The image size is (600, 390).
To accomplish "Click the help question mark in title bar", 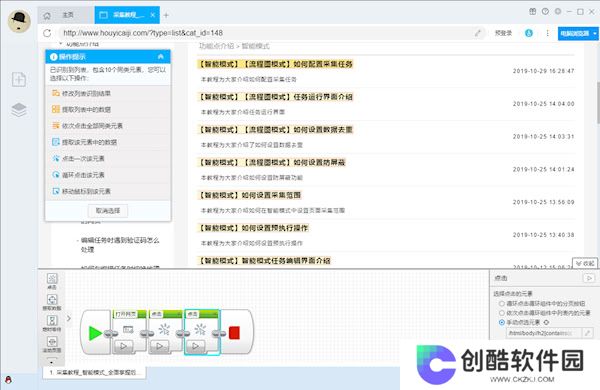I will [x=545, y=11].
